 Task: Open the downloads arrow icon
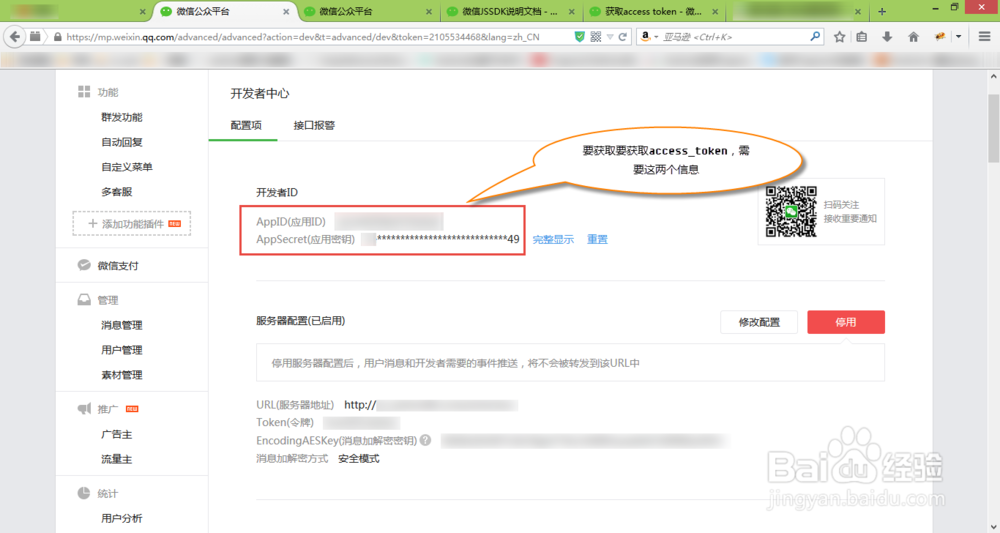pos(887,37)
